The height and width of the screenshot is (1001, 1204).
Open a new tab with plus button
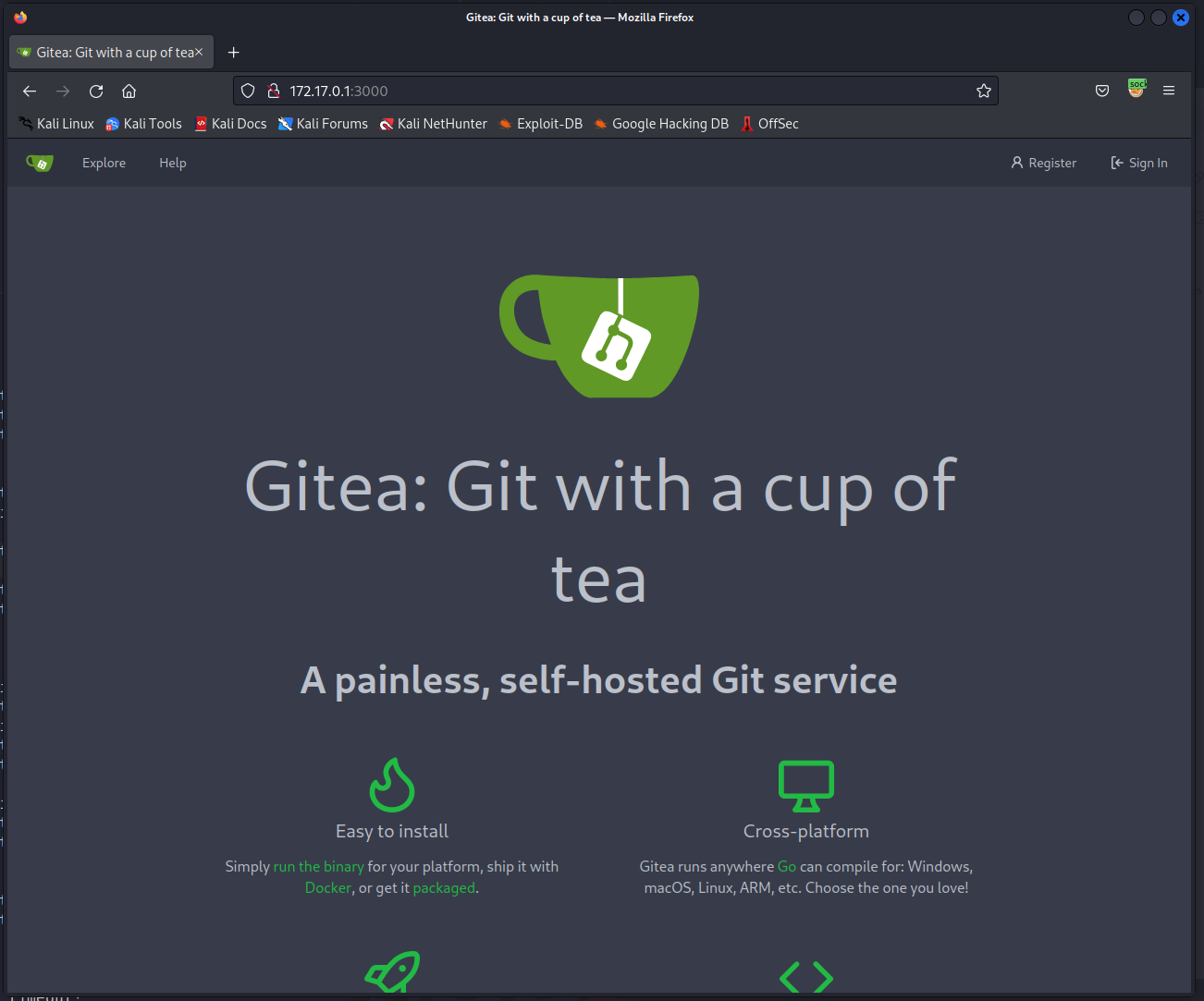tap(233, 53)
